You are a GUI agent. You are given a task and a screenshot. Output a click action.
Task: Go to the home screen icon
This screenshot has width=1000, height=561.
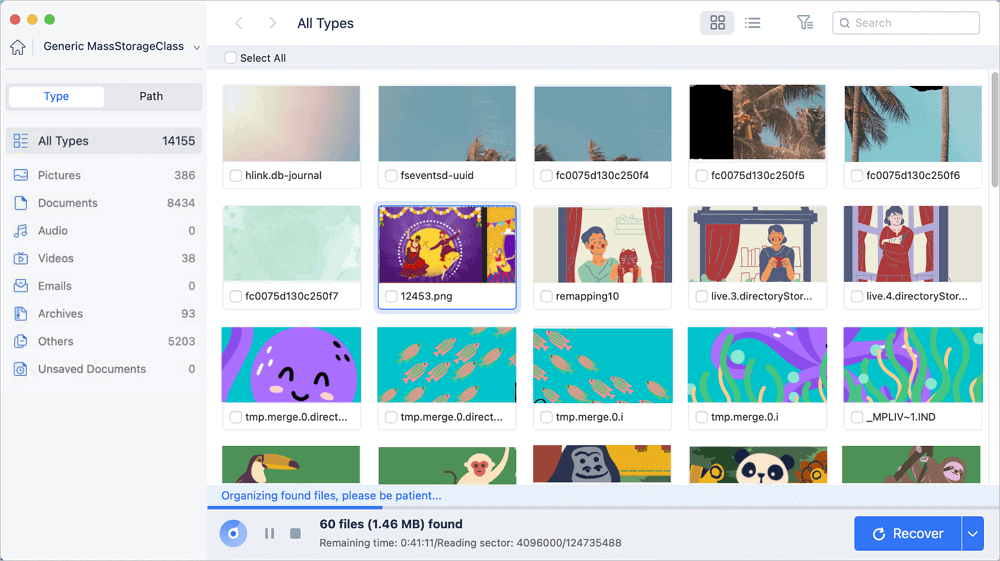tap(18, 47)
